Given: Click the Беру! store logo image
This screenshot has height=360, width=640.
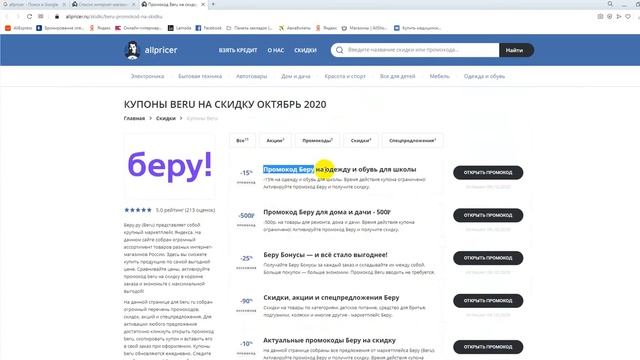Looking at the screenshot, I should point(169,166).
